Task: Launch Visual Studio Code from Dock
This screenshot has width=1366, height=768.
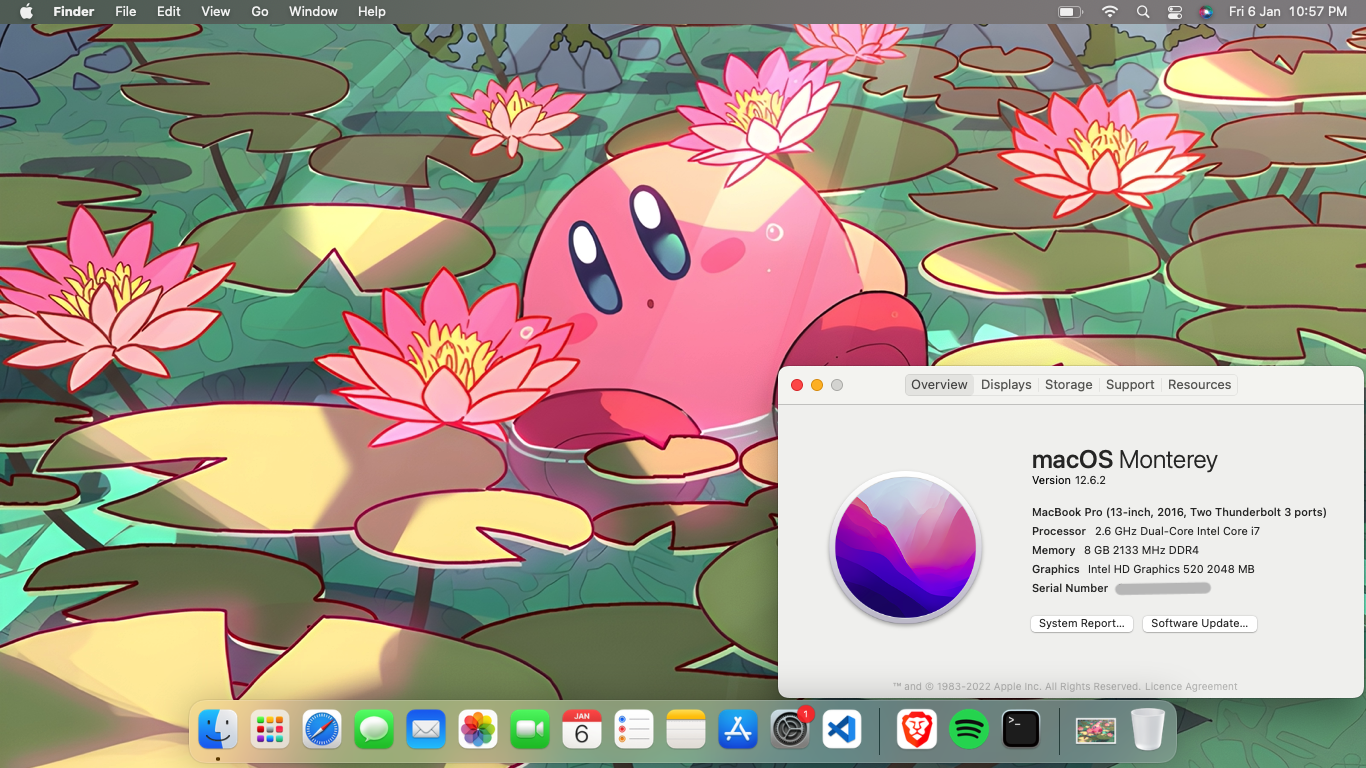Action: (x=842, y=729)
